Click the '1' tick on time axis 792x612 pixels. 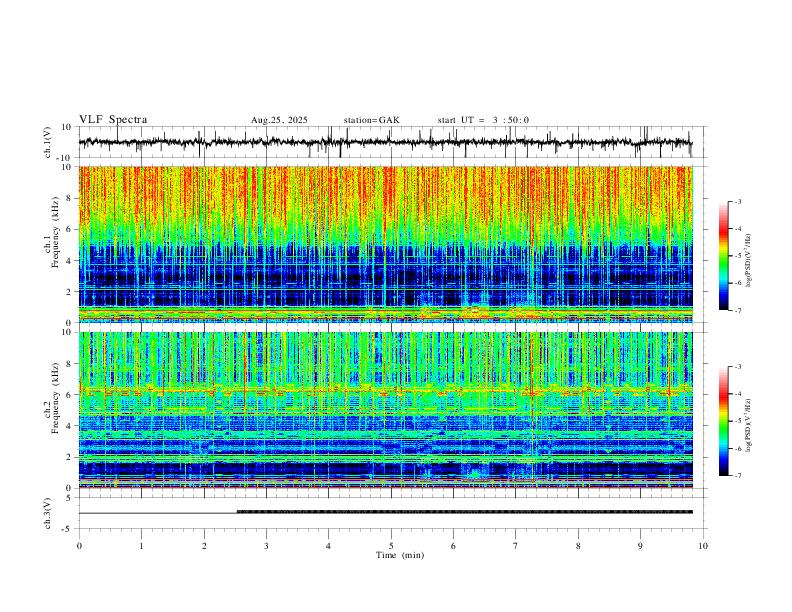tap(141, 546)
